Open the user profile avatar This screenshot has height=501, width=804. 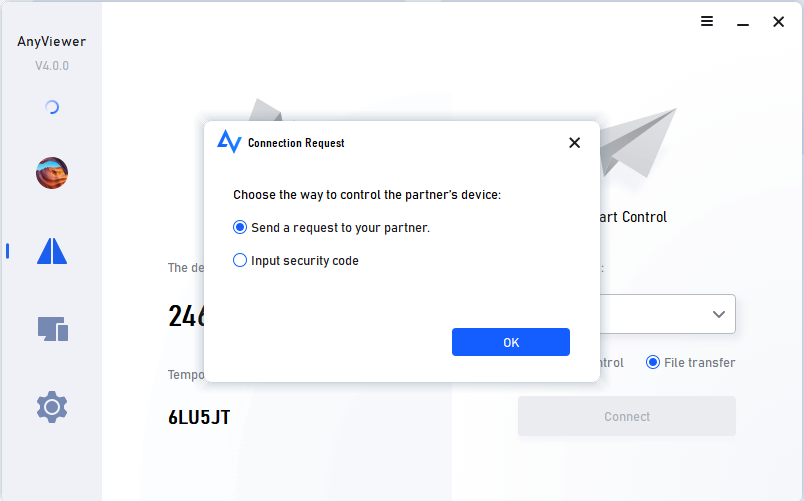coord(52,173)
